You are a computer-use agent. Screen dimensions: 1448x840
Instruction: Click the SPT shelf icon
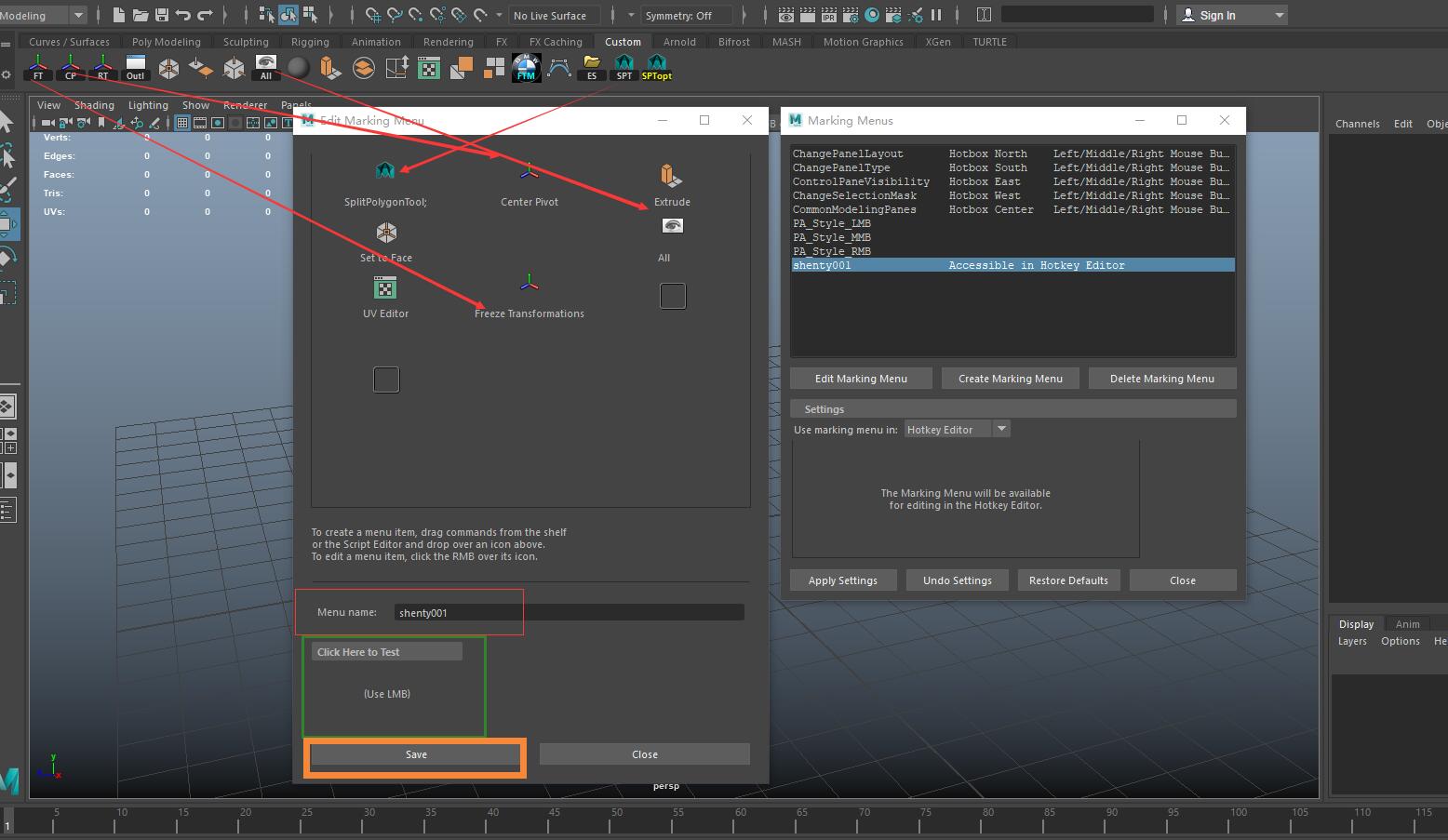[x=624, y=68]
